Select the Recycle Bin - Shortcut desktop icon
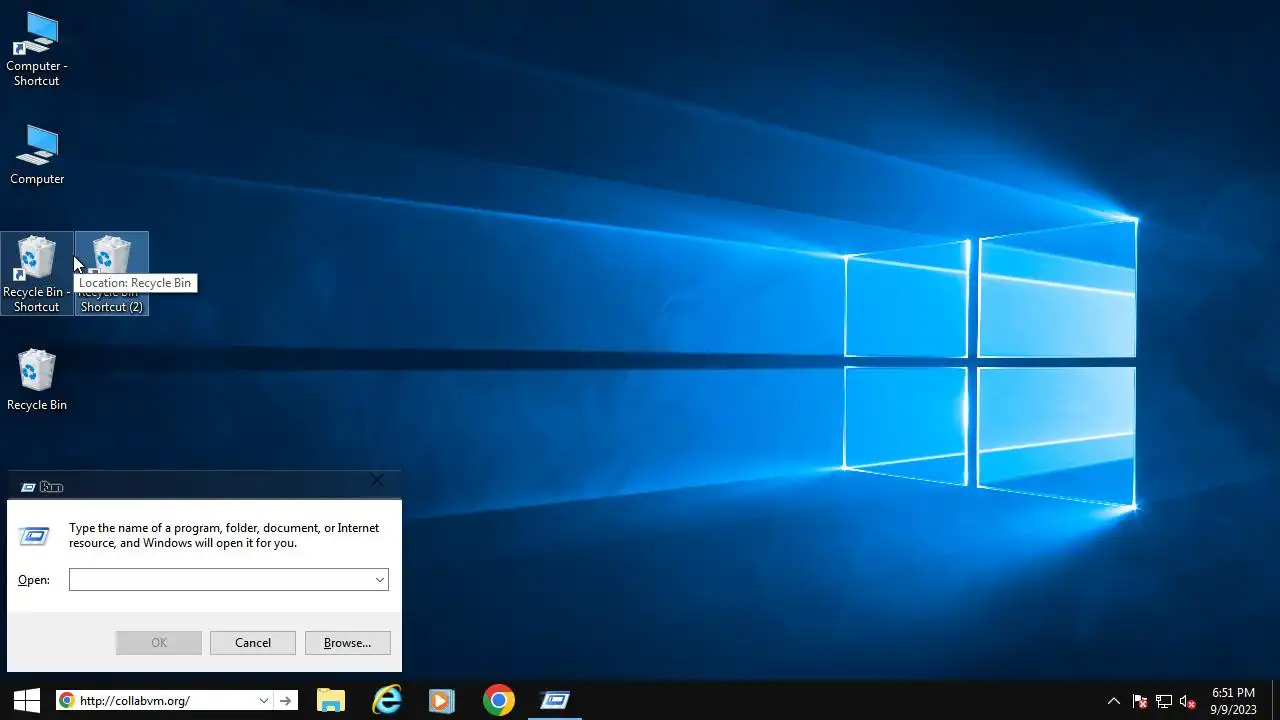This screenshot has height=720, width=1280. click(x=37, y=273)
